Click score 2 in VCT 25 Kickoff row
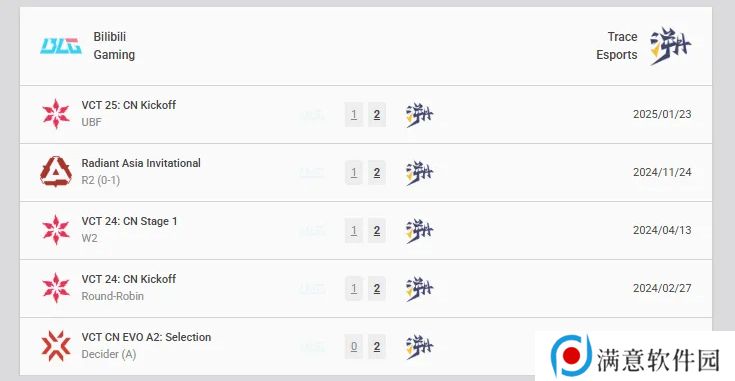Viewport: 735px width, 381px height. pos(377,114)
